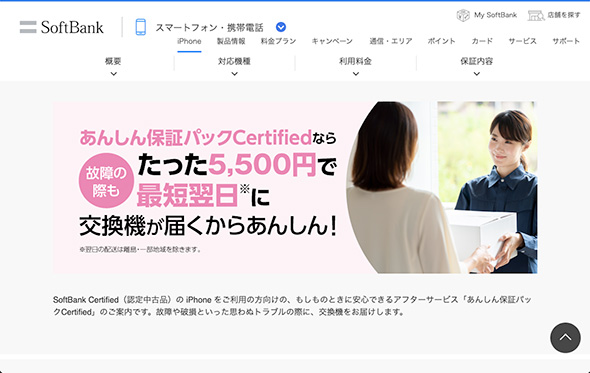
Task: Click the My SoftBank cube icon
Action: 463,15
